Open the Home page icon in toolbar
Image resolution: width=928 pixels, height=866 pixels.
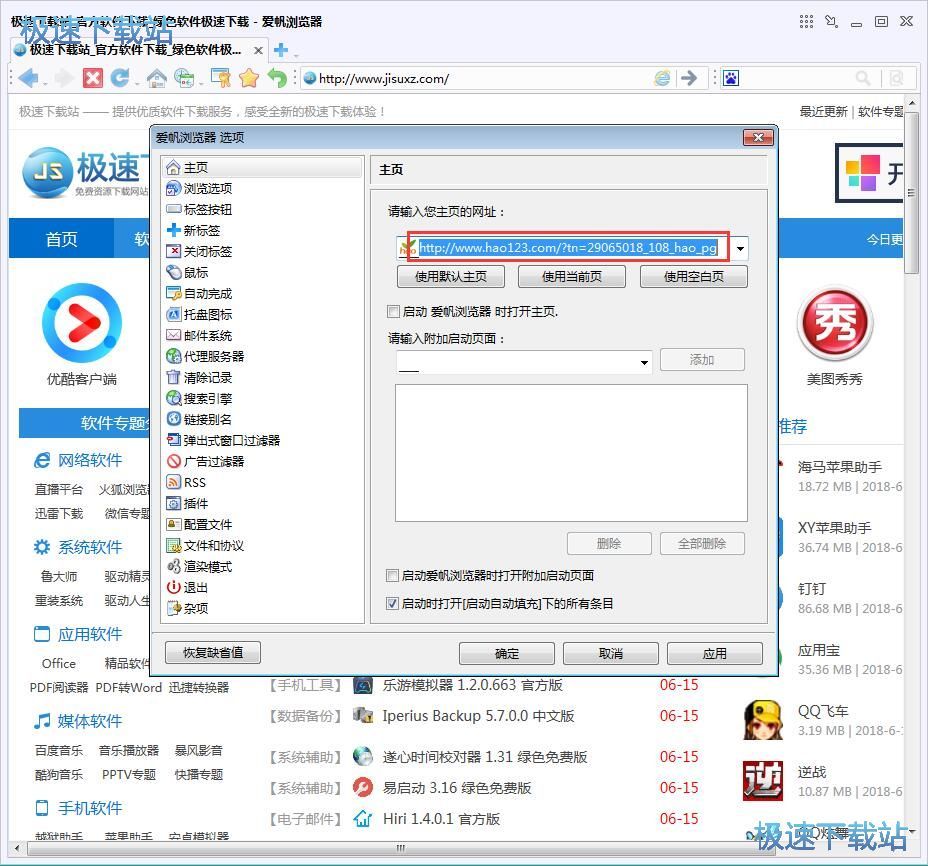157,78
